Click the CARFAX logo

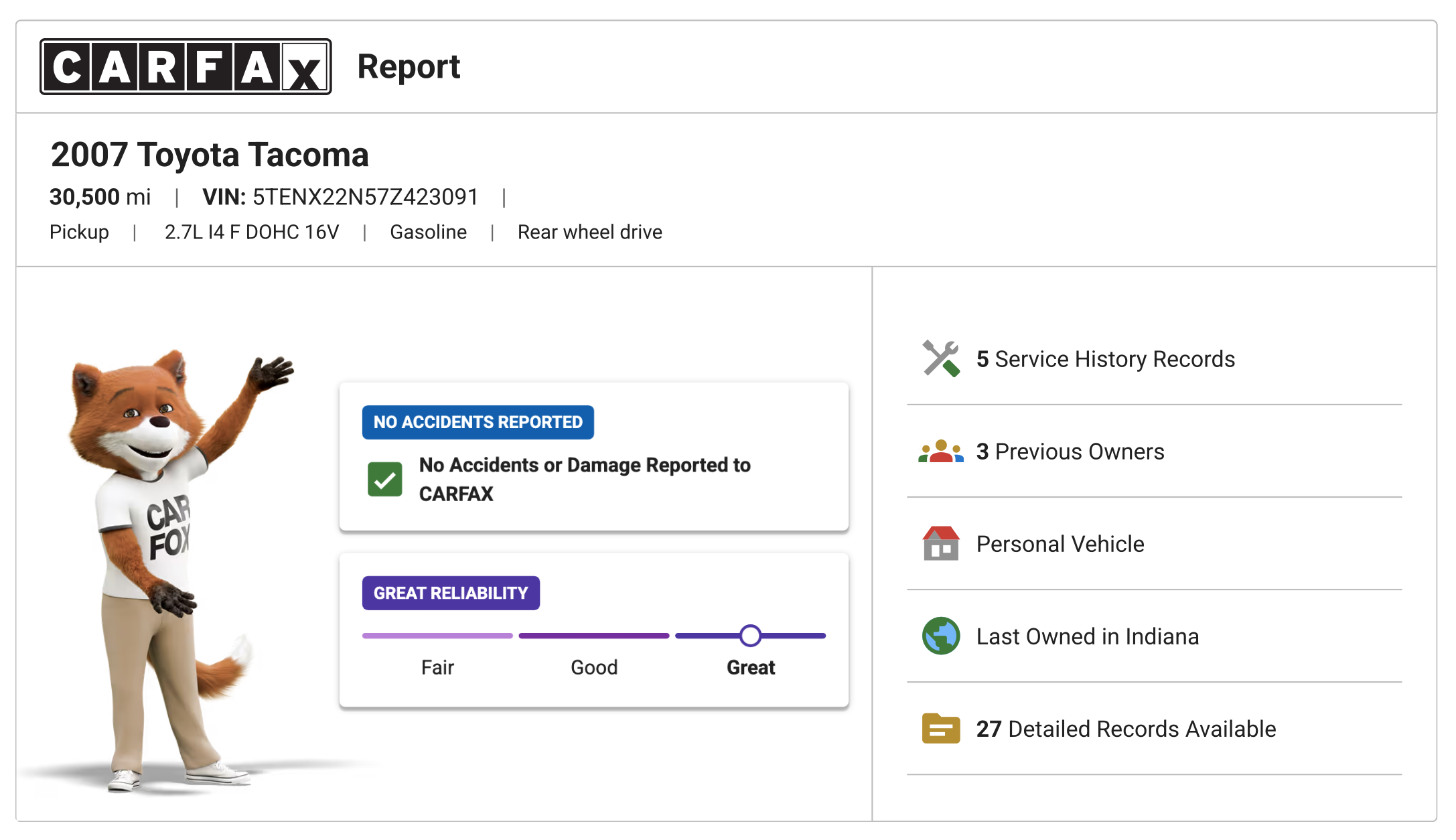pos(186,67)
